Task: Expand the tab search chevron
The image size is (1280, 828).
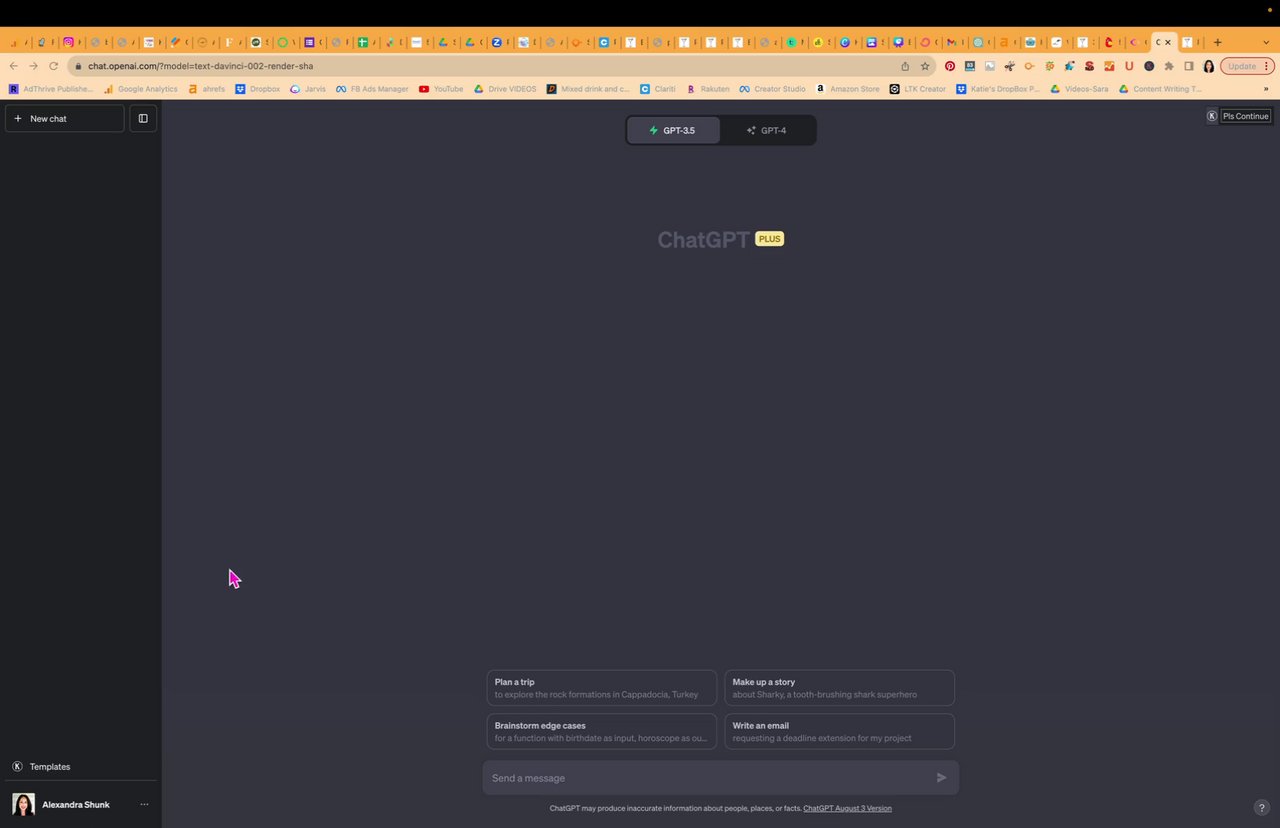Action: click(x=1266, y=42)
